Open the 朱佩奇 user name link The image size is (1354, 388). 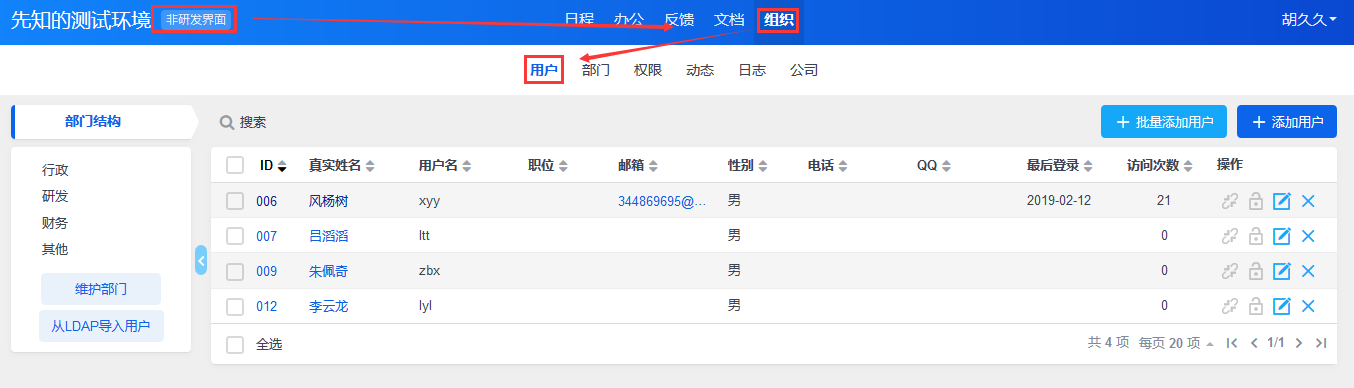point(328,271)
